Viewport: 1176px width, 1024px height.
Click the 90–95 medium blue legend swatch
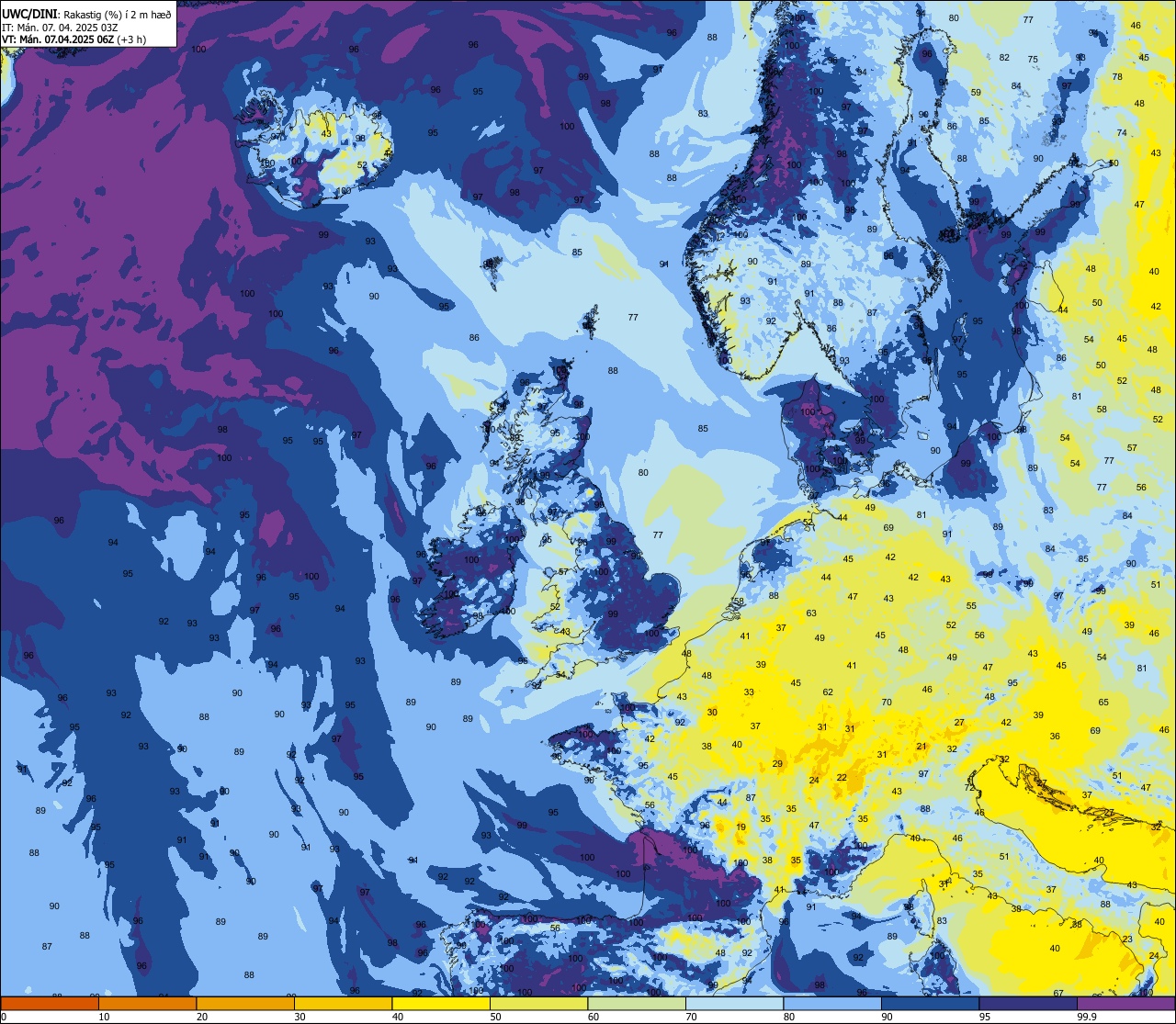(930, 1003)
